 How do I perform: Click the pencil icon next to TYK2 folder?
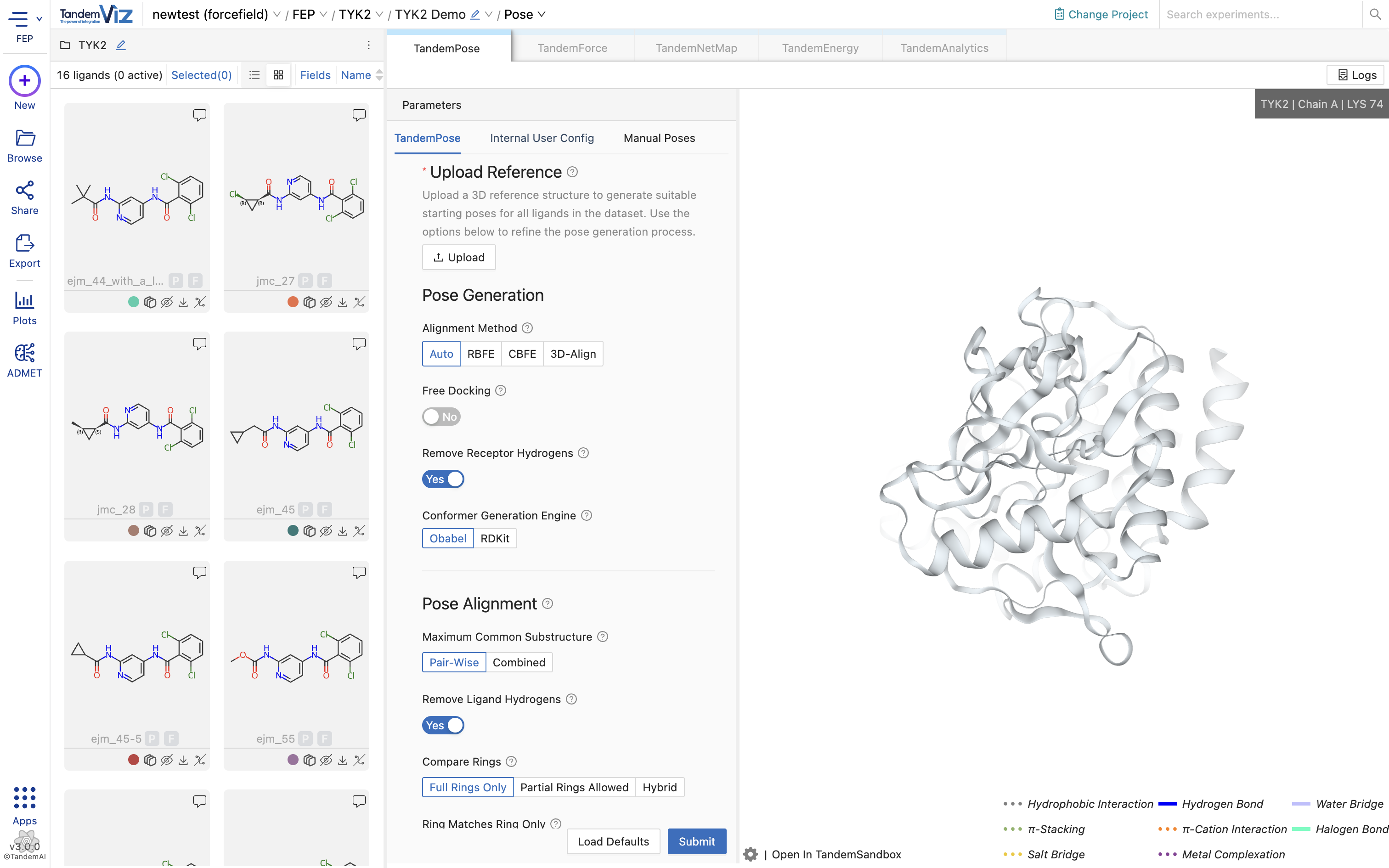pyautogui.click(x=120, y=45)
